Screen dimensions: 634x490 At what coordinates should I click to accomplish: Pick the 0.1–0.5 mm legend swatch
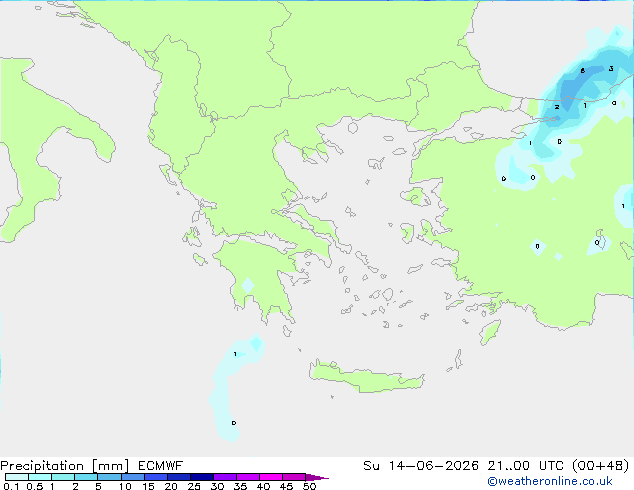[x=17, y=477]
